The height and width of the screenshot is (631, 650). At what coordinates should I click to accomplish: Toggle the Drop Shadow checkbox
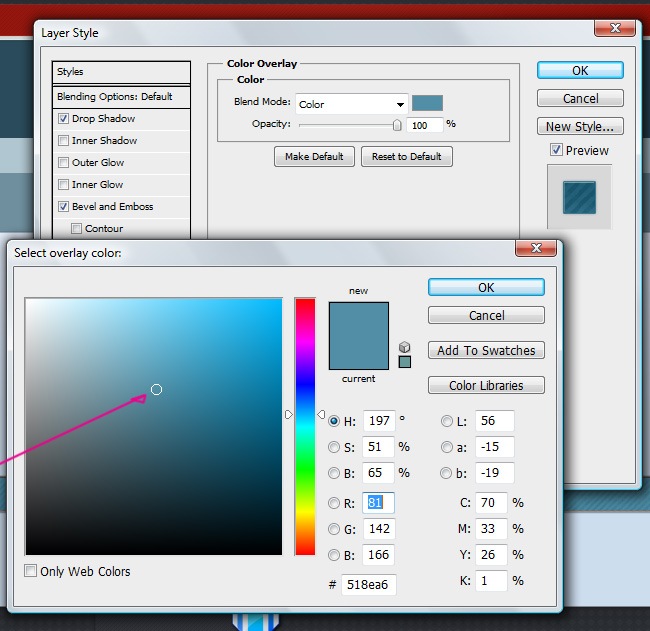pos(64,119)
